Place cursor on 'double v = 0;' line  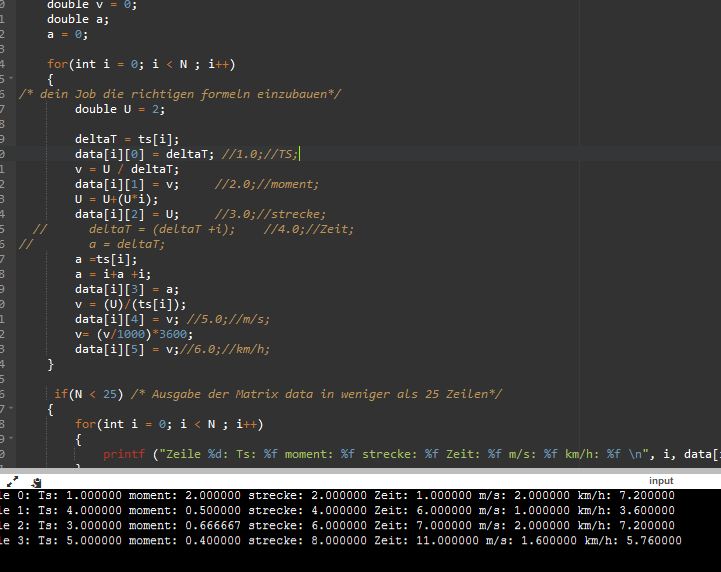click(x=92, y=5)
